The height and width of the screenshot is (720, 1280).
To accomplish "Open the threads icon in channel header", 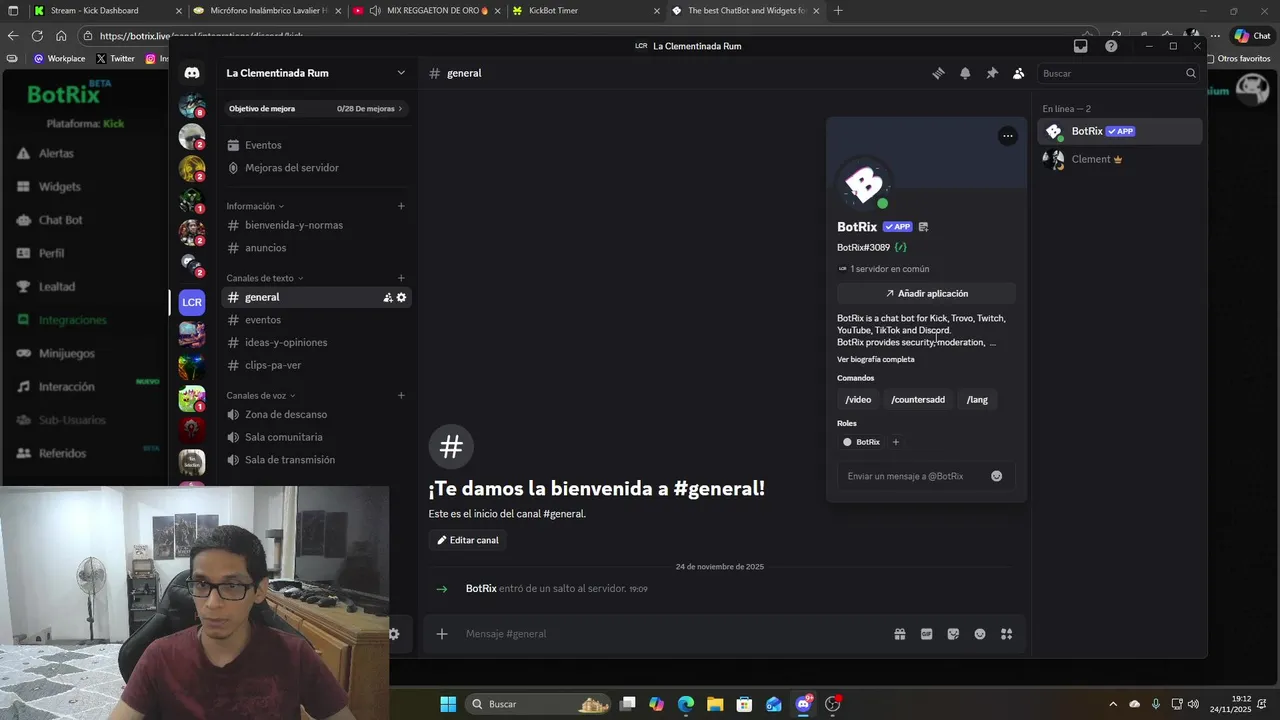I will click(x=938, y=73).
